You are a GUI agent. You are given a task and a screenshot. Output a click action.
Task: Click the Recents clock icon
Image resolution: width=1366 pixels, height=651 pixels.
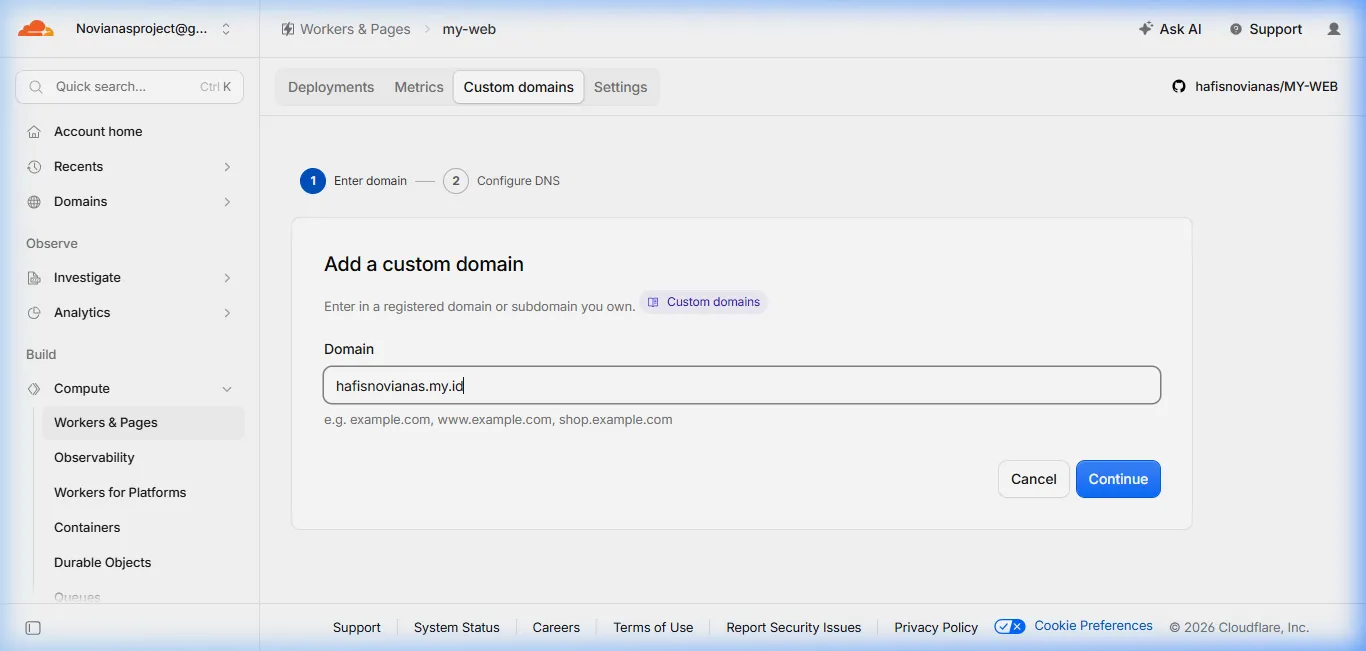tap(34, 167)
